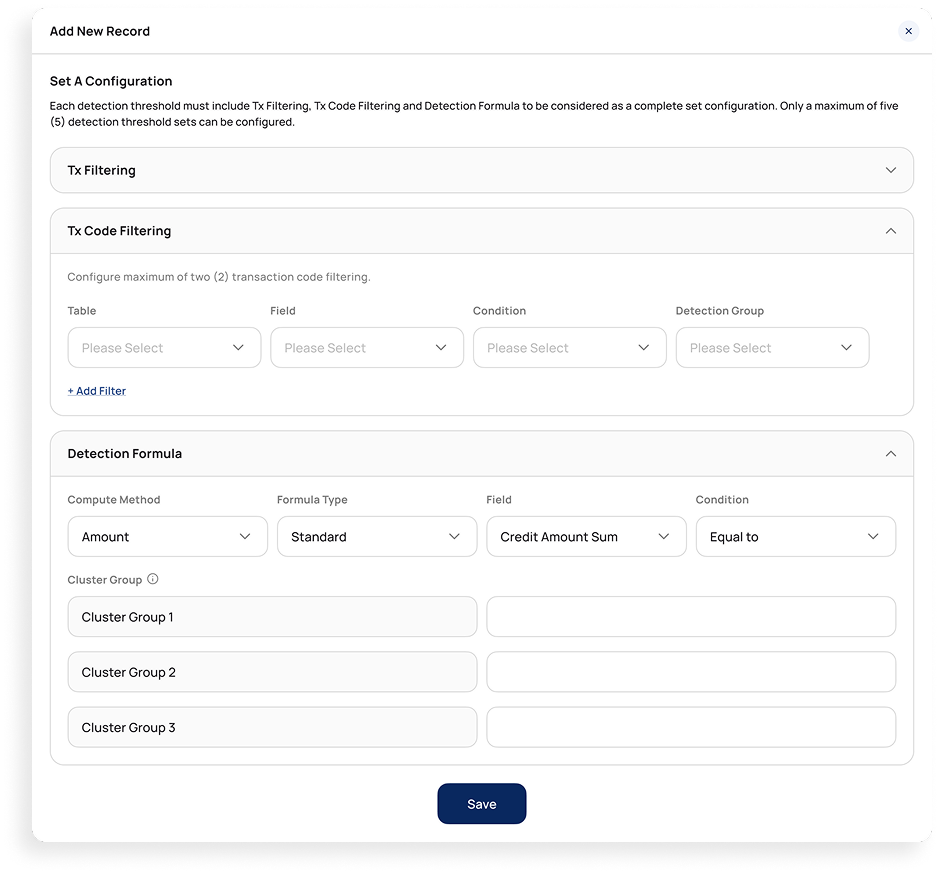The height and width of the screenshot is (874, 940).
Task: Click the Cluster Group 3 name field
Action: point(272,727)
